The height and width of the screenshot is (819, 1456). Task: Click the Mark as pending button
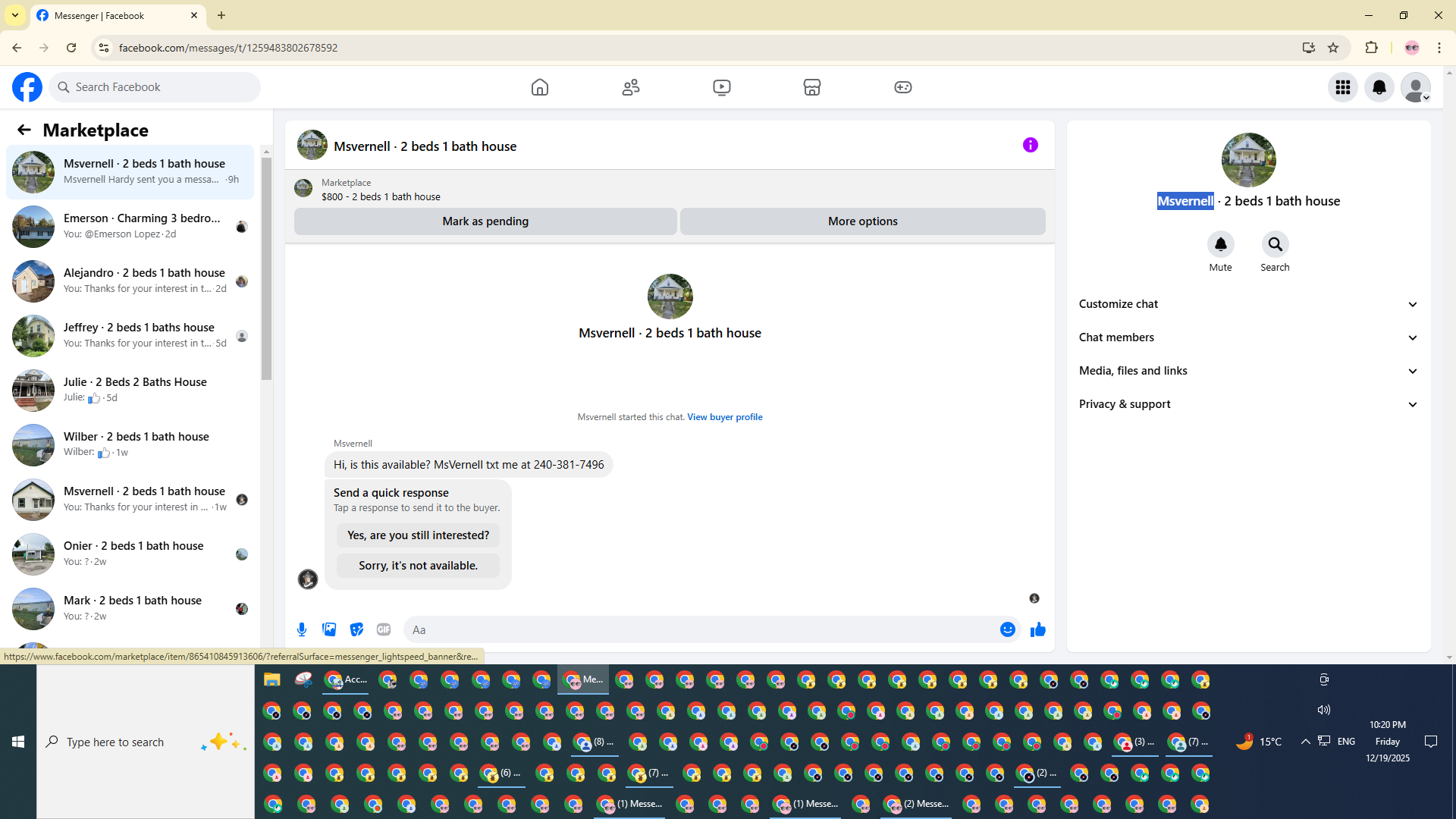click(x=485, y=221)
